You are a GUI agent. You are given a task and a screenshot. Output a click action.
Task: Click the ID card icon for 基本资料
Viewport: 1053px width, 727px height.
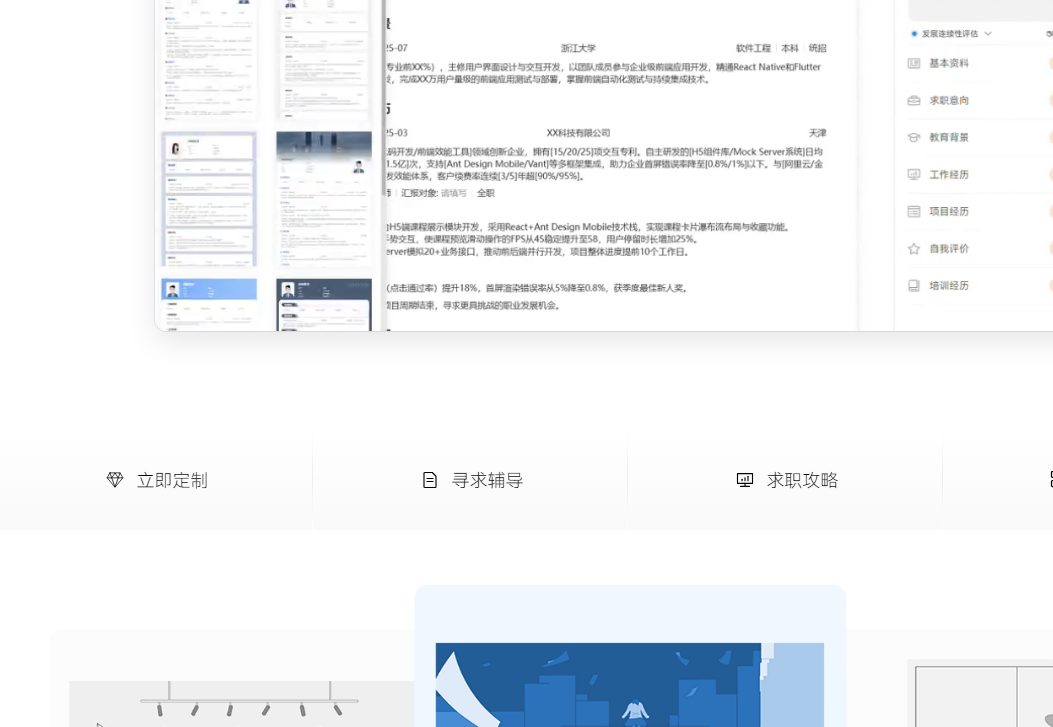point(913,63)
